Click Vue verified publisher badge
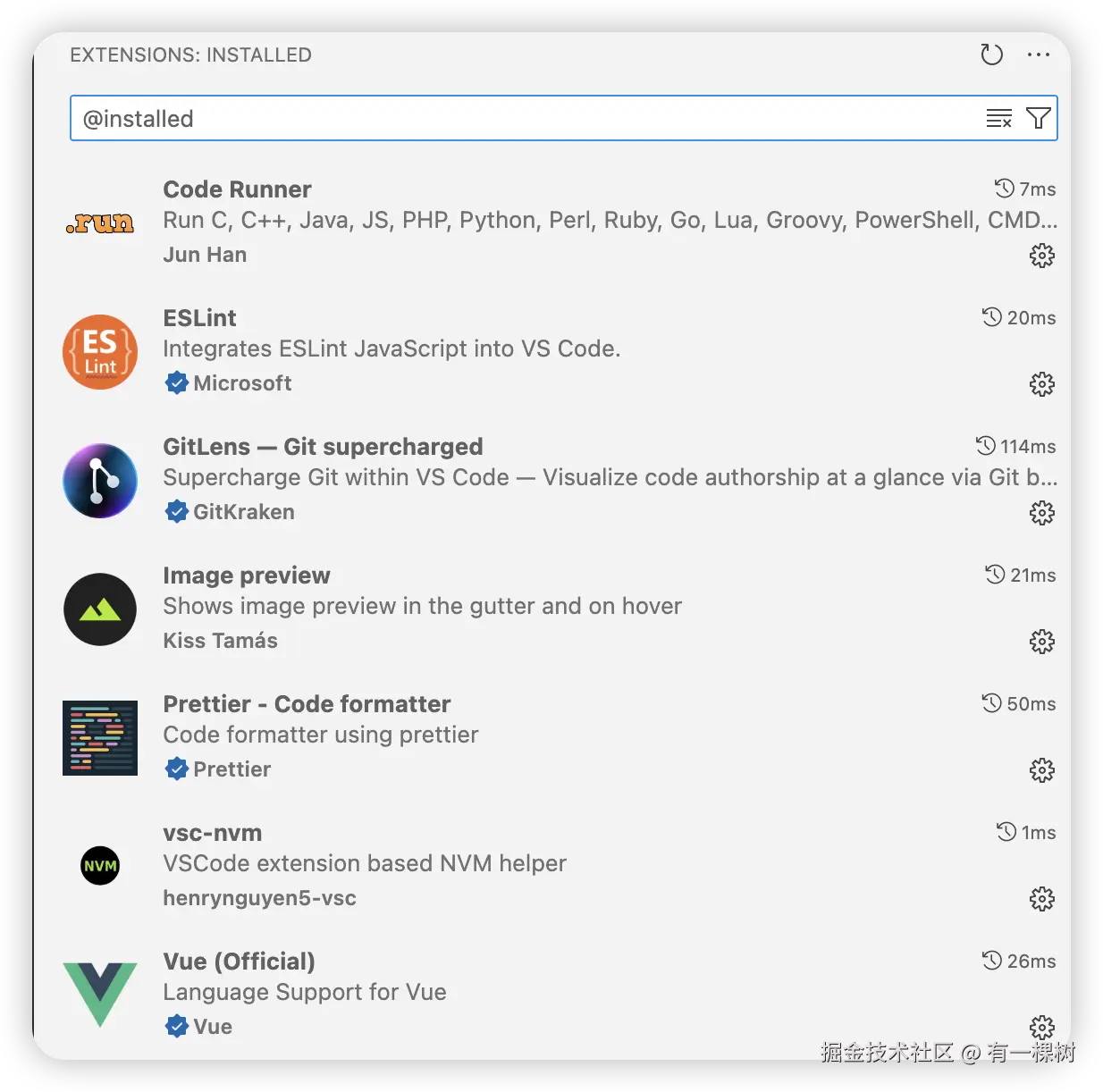The height and width of the screenshot is (1092, 1103). pos(177,1027)
